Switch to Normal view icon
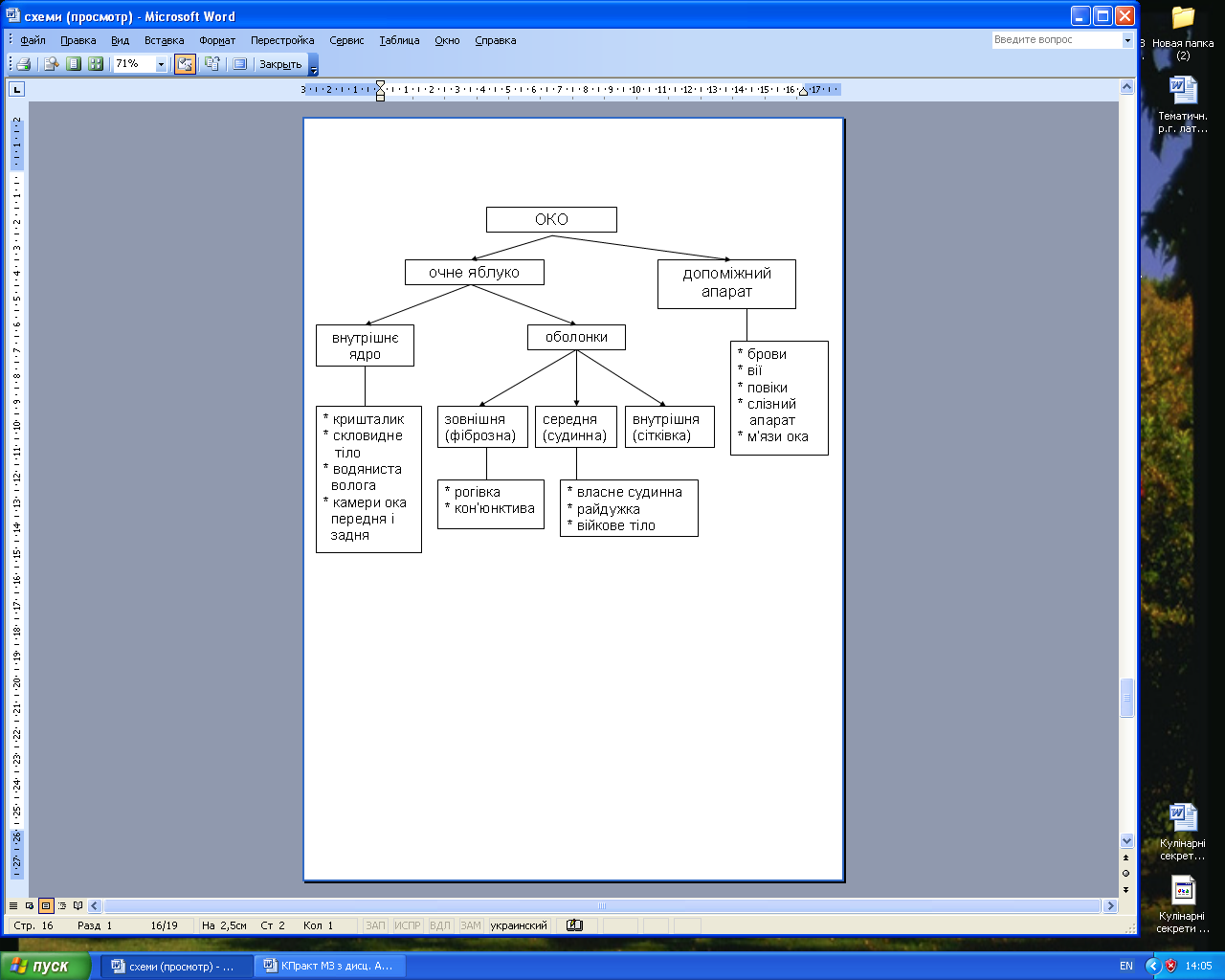The width and height of the screenshot is (1225, 980). (13, 905)
